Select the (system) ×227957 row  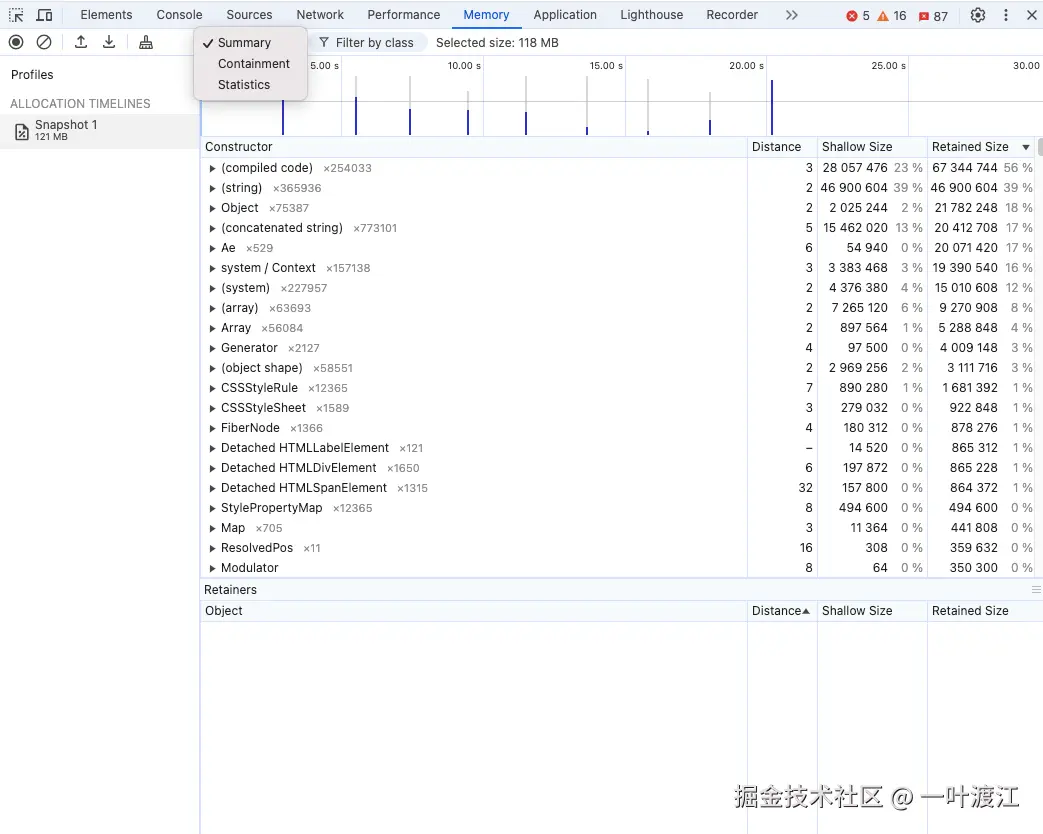[x=619, y=288]
